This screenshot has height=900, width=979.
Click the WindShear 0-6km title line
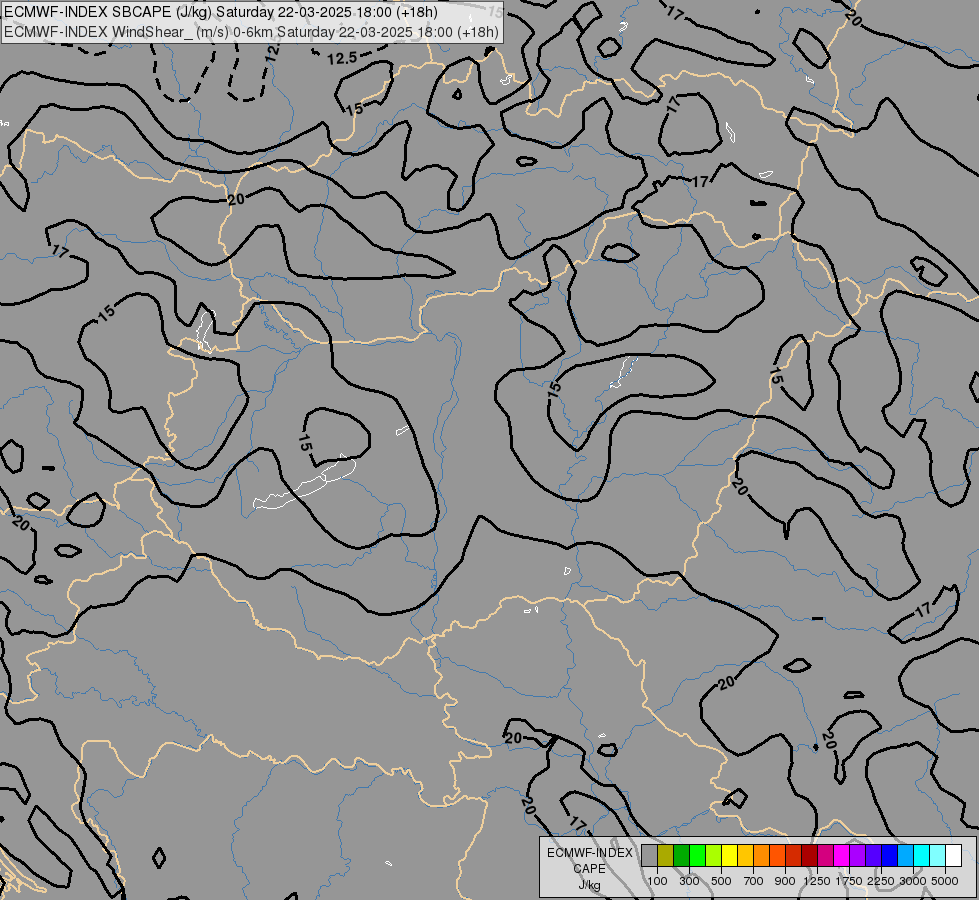(x=251, y=31)
